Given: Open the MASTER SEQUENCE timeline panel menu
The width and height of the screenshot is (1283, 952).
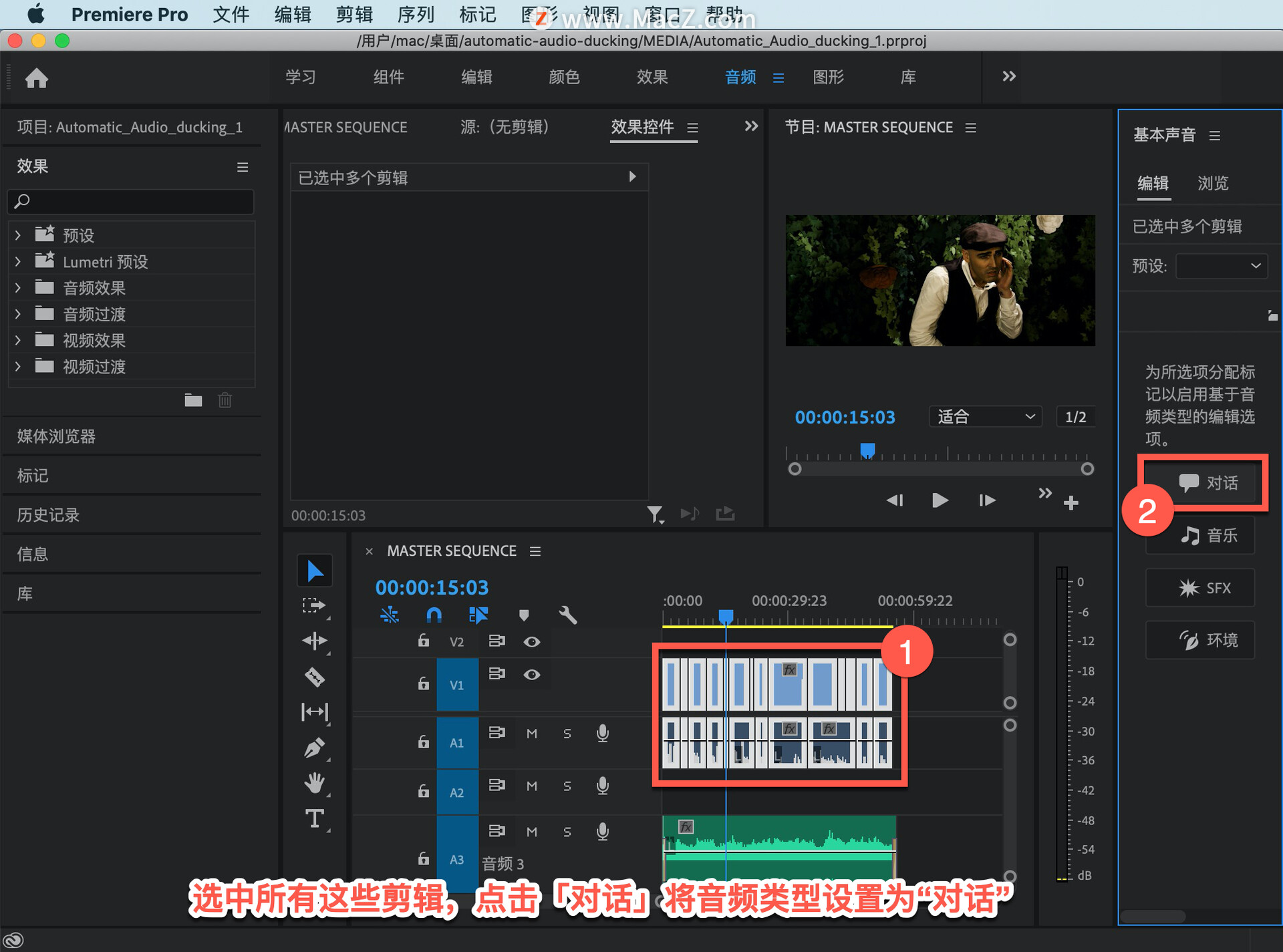Looking at the screenshot, I should tap(535, 551).
